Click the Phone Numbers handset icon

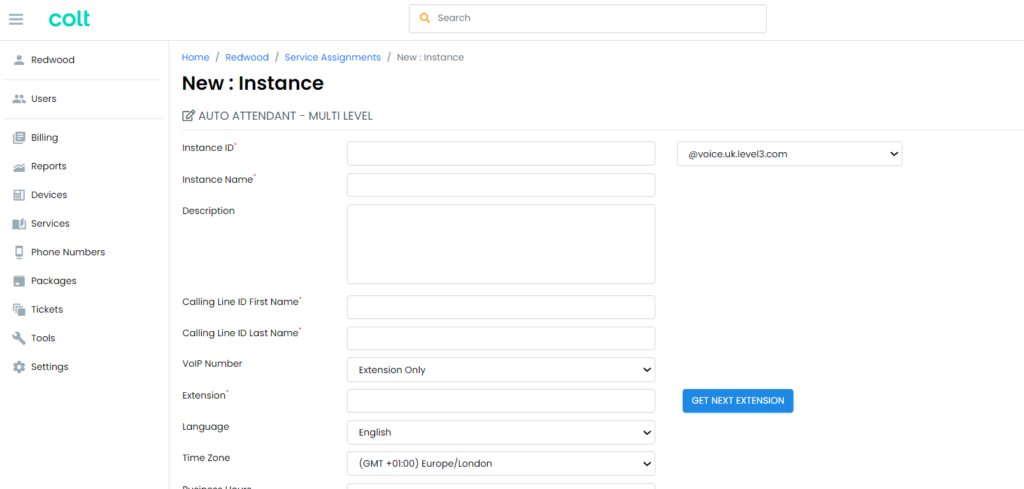19,252
